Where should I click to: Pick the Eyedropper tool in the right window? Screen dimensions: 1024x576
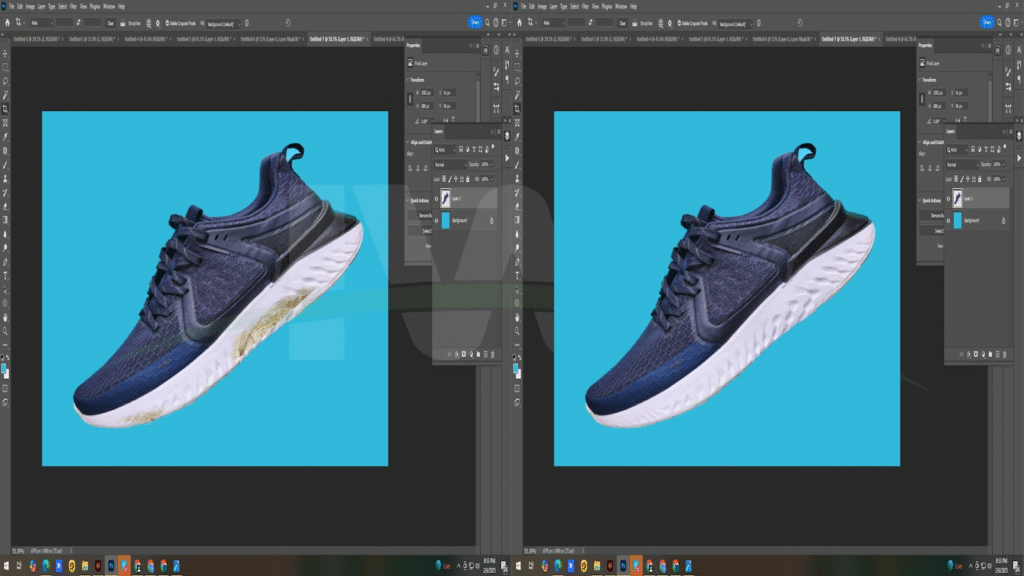pyautogui.click(x=518, y=136)
